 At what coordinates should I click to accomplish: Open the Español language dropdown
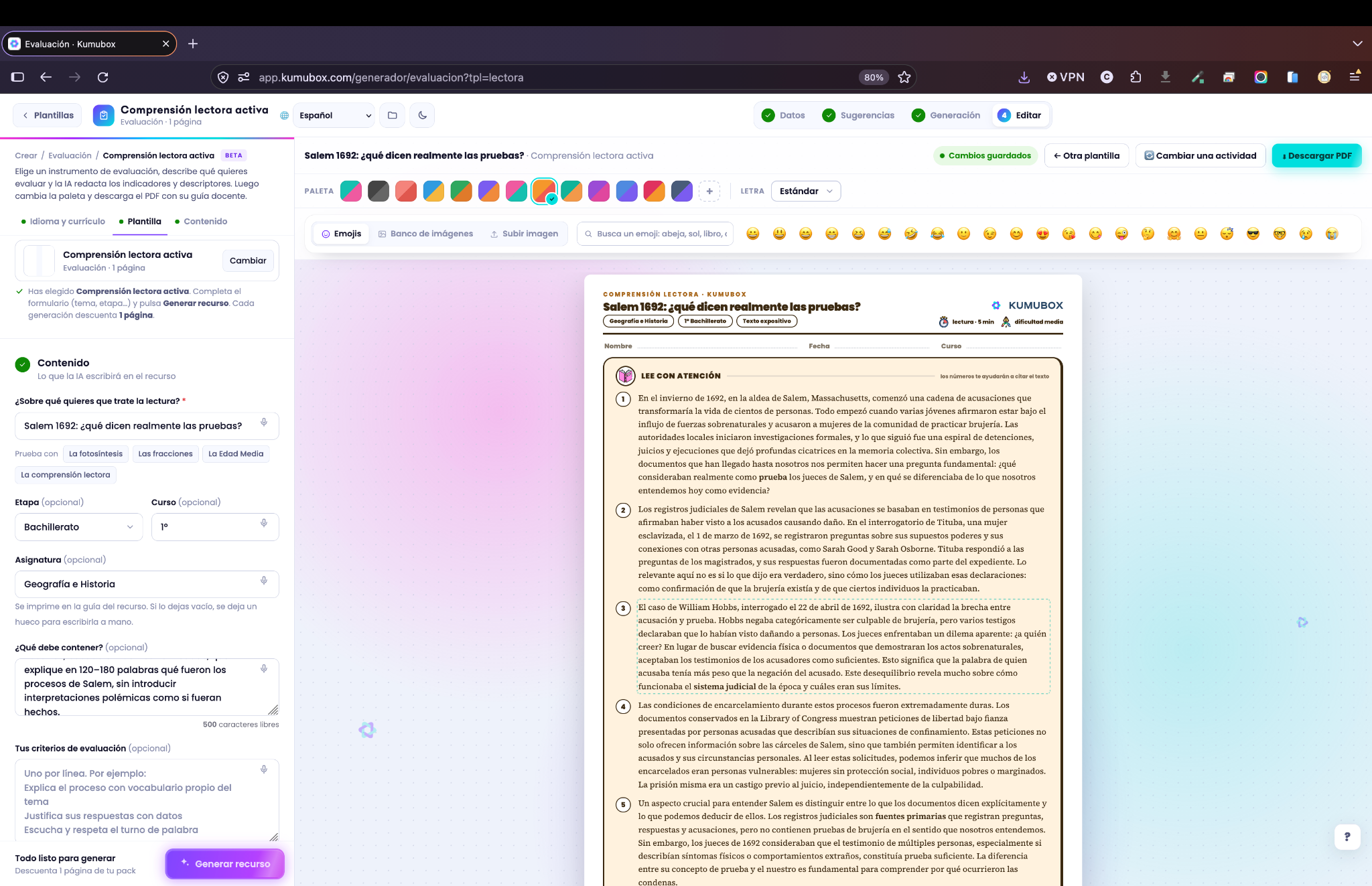click(x=334, y=115)
